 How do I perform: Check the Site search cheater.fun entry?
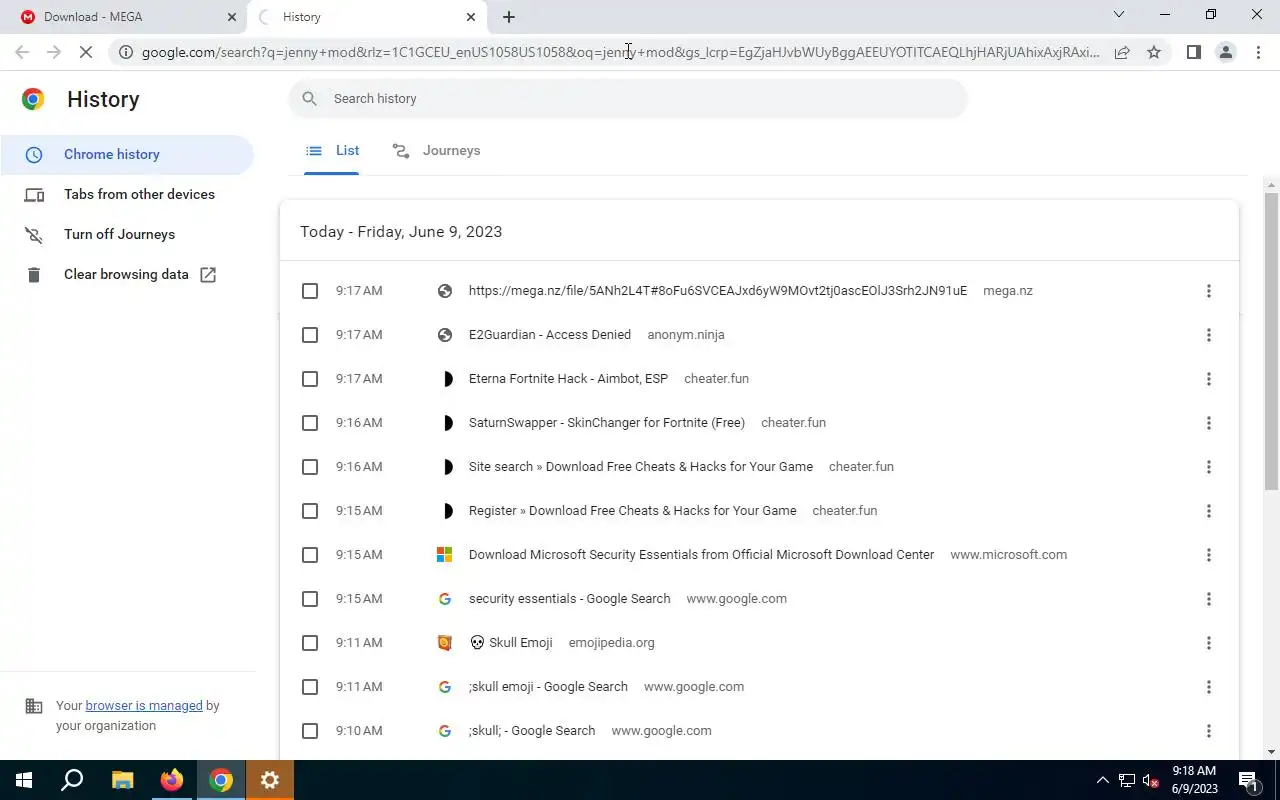click(310, 467)
